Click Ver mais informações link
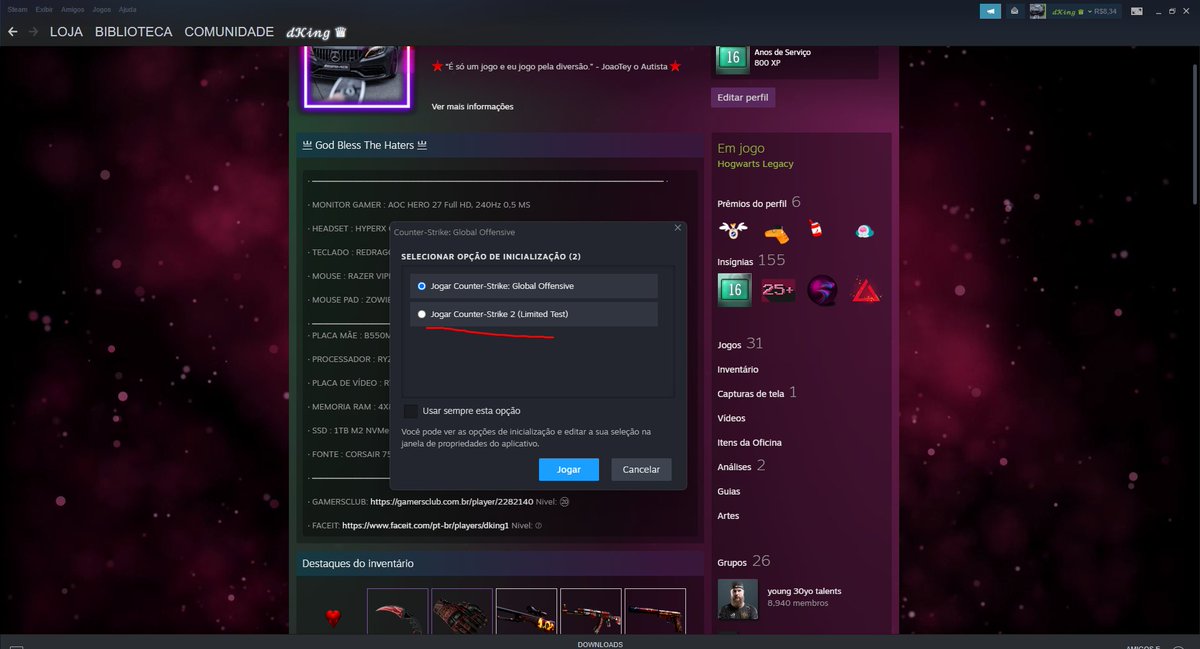 click(472, 106)
